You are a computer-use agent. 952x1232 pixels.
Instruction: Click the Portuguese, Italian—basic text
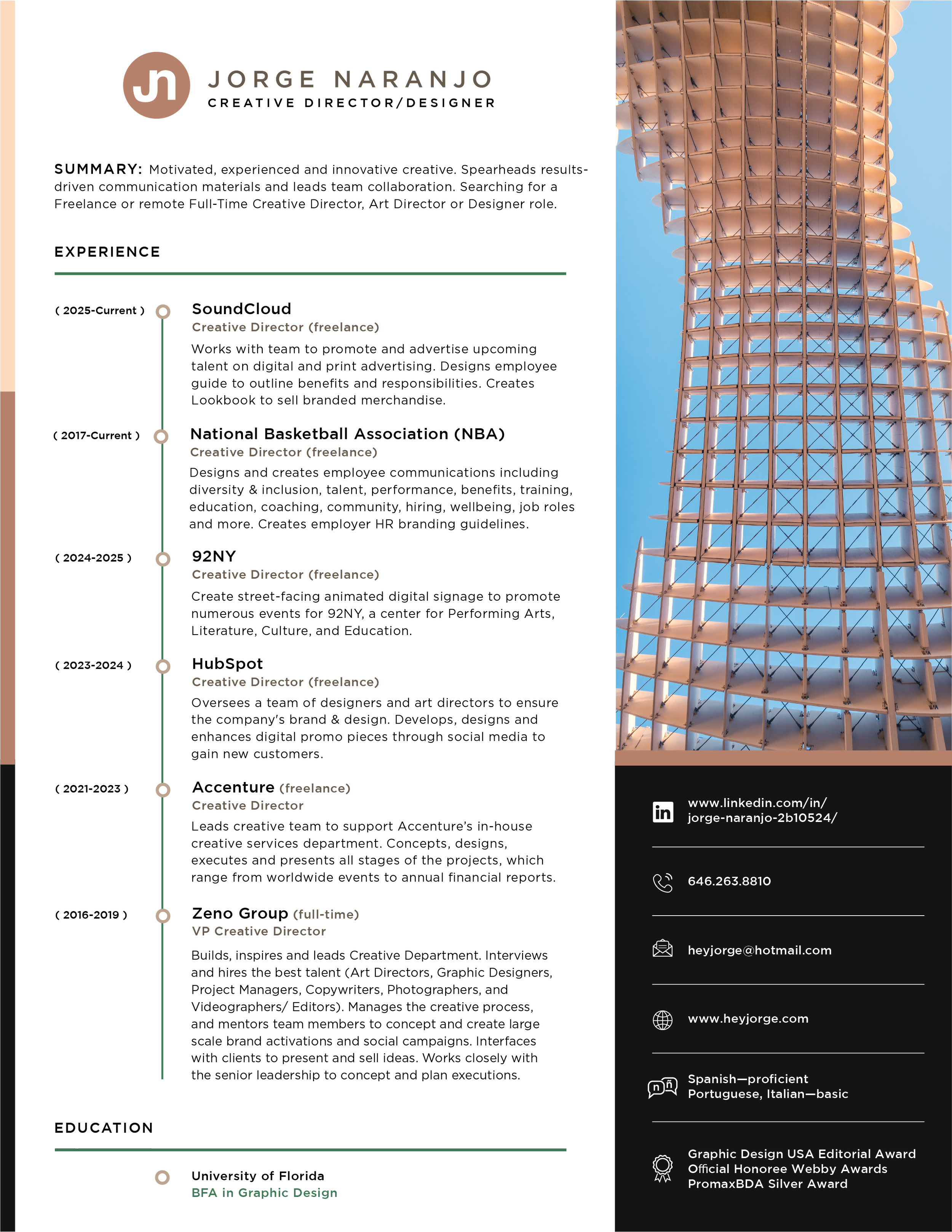[x=767, y=1094]
